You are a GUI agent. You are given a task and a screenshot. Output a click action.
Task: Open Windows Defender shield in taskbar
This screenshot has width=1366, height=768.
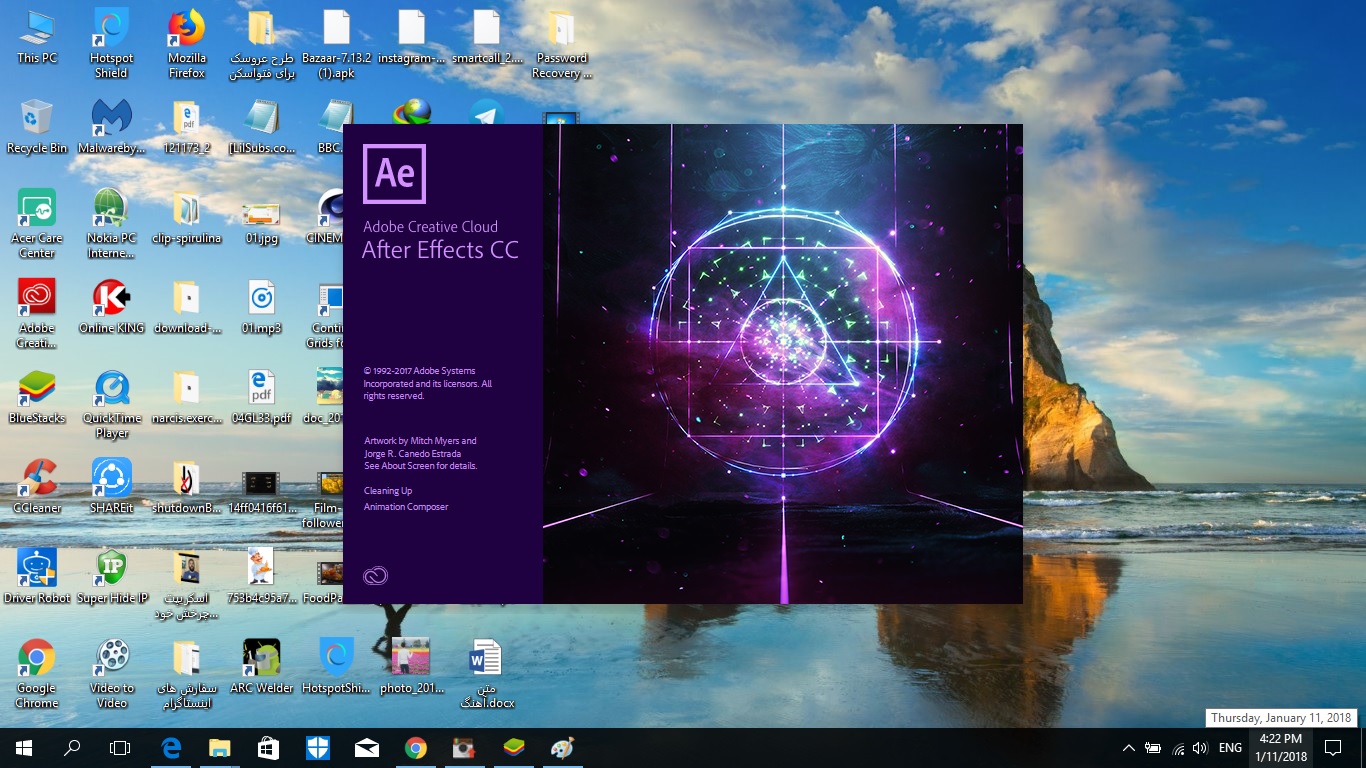pos(318,748)
